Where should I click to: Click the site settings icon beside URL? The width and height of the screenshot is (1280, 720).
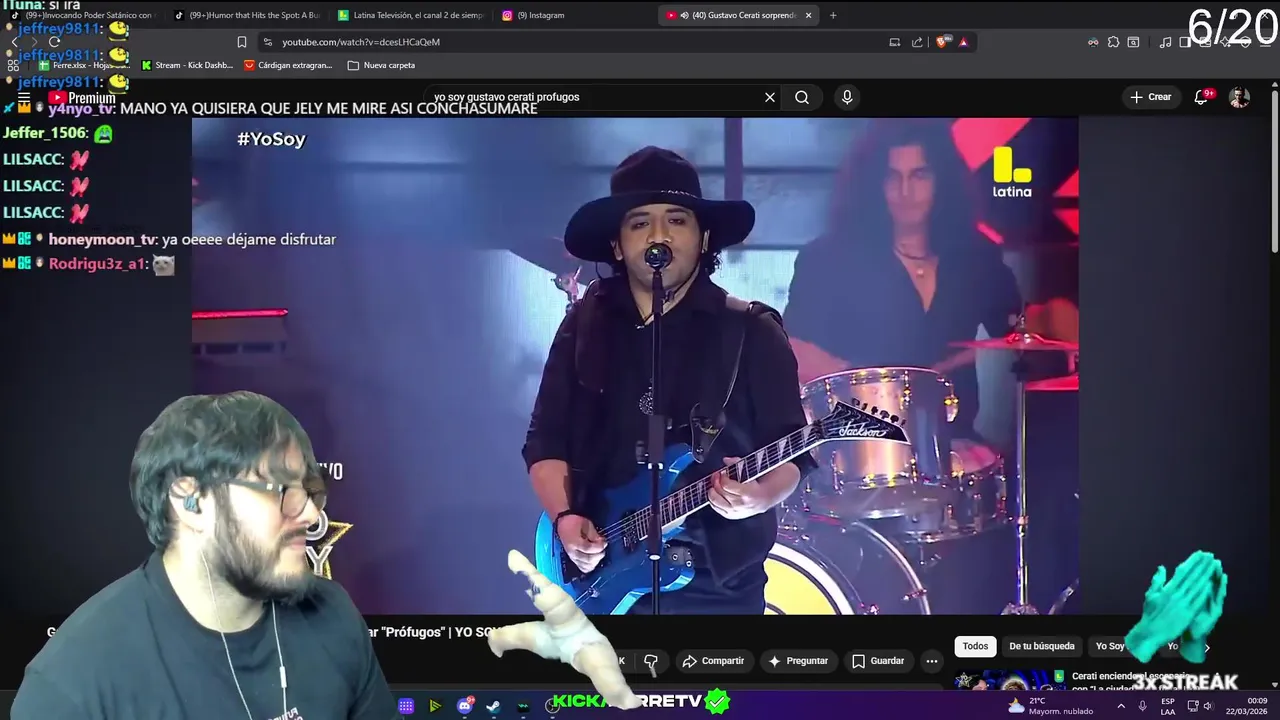[266, 42]
